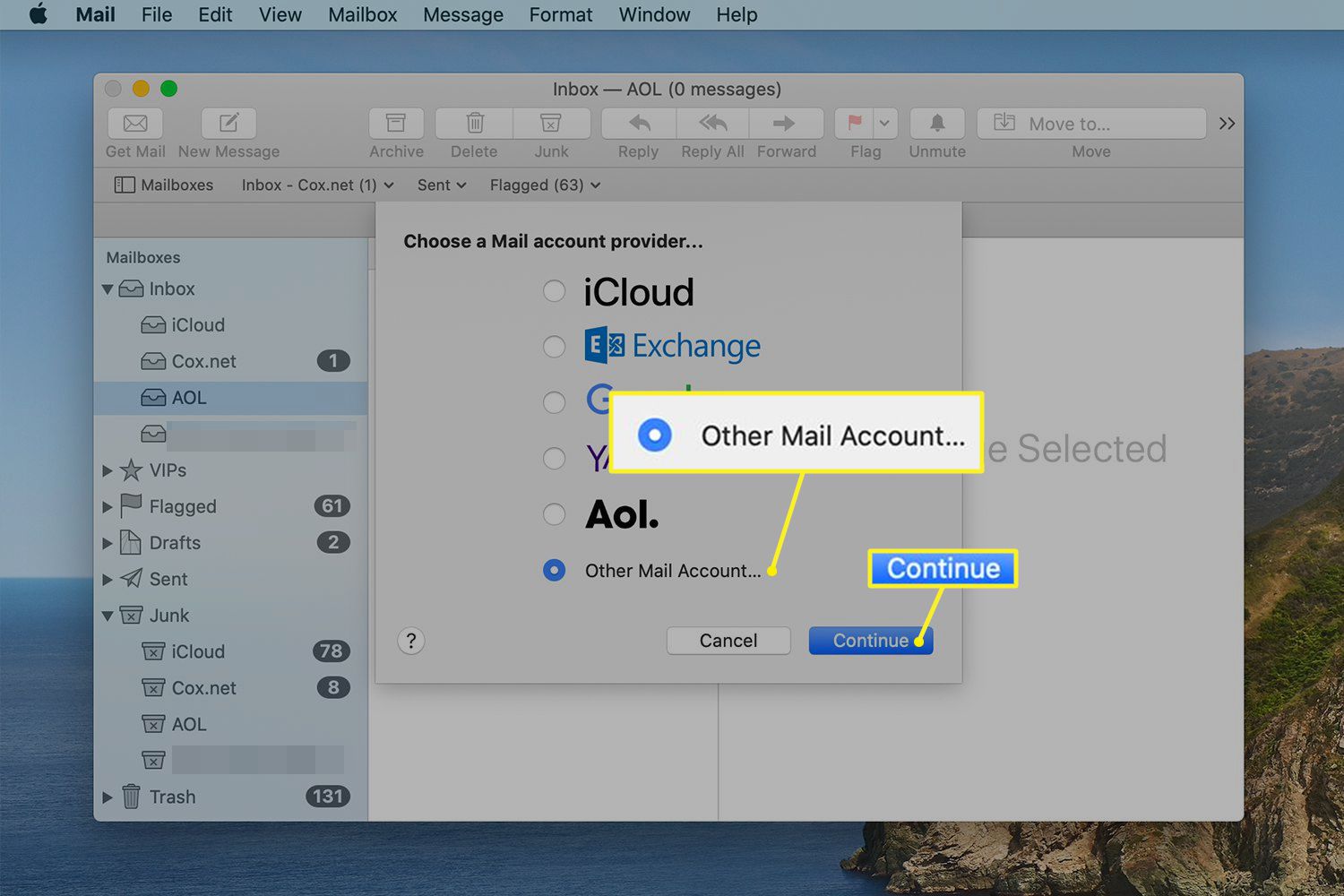The width and height of the screenshot is (1344, 896).
Task: Open the Apple menu
Action: click(x=39, y=14)
